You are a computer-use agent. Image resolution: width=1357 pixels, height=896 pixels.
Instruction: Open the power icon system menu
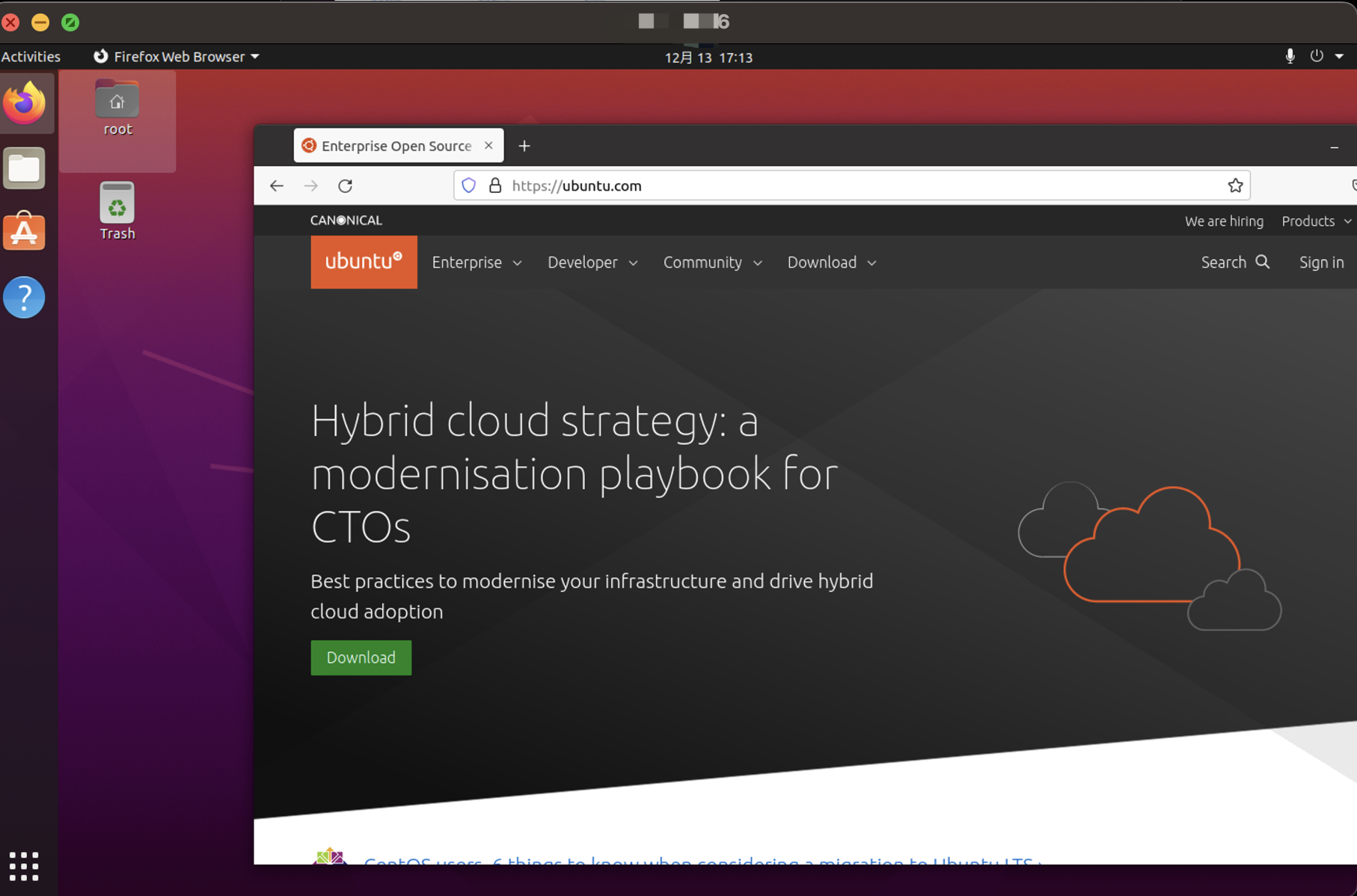pyautogui.click(x=1317, y=56)
